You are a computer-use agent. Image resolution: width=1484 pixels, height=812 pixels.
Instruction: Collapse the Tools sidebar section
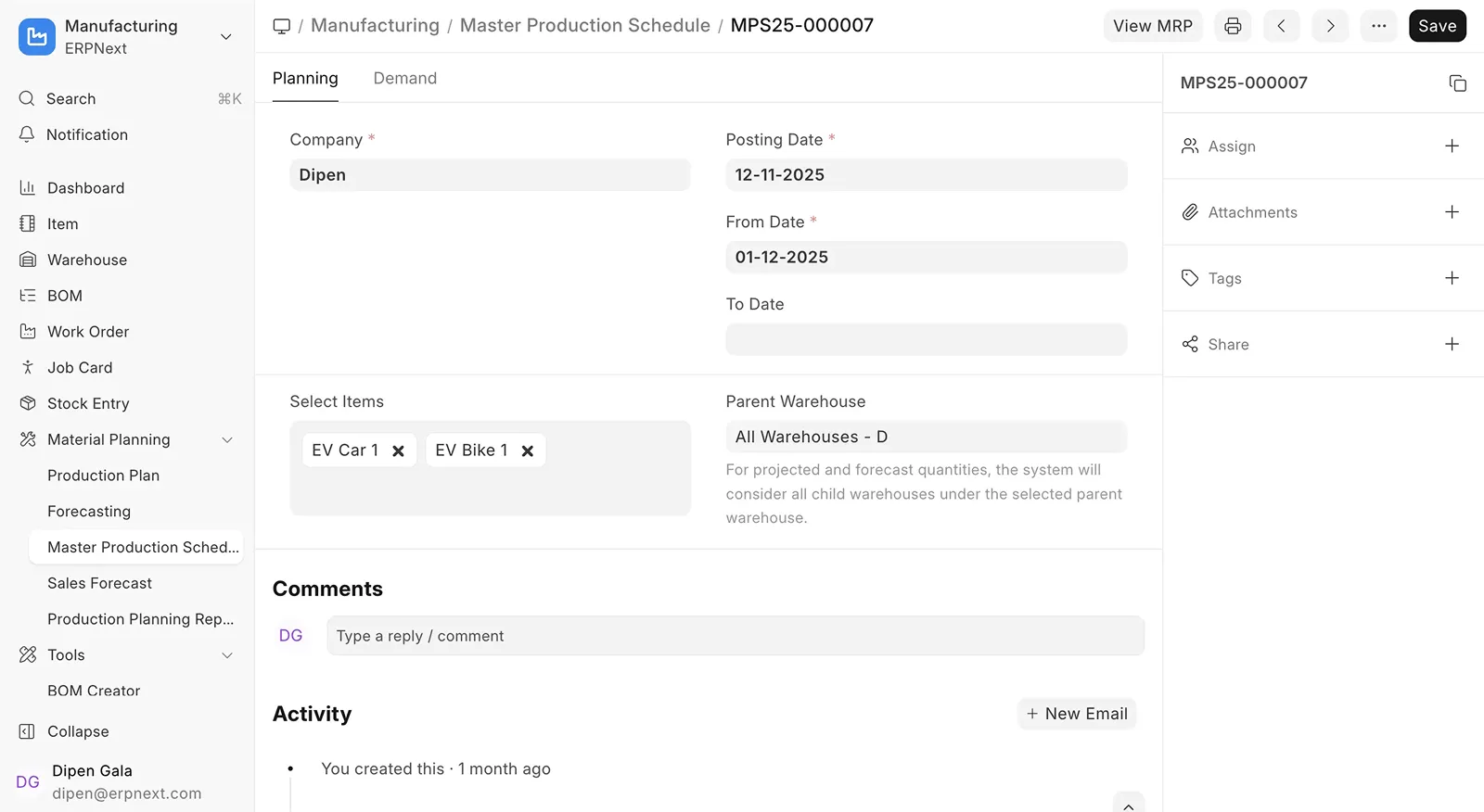(x=227, y=655)
